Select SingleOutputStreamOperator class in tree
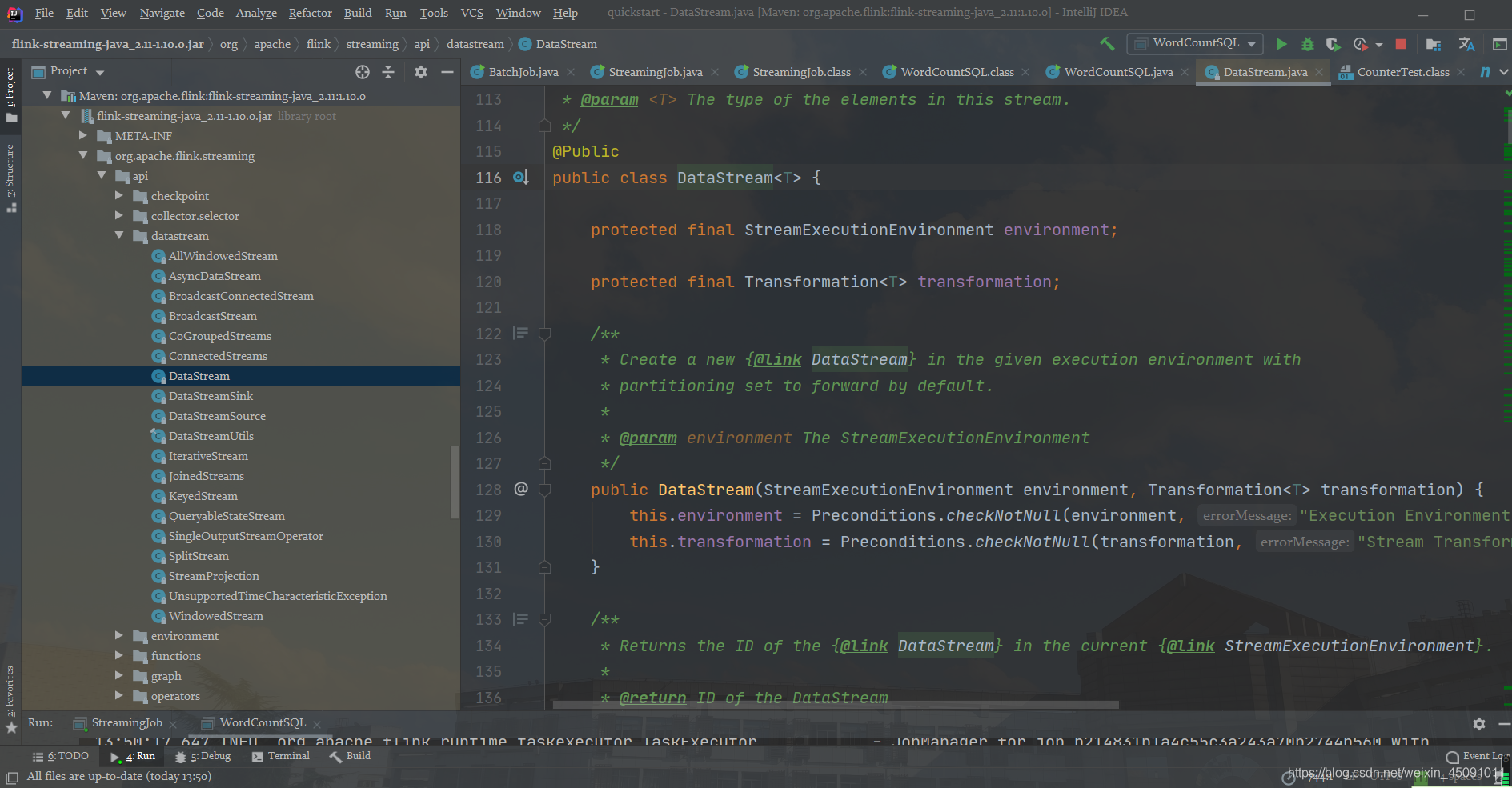1512x788 pixels. pyautogui.click(x=246, y=536)
